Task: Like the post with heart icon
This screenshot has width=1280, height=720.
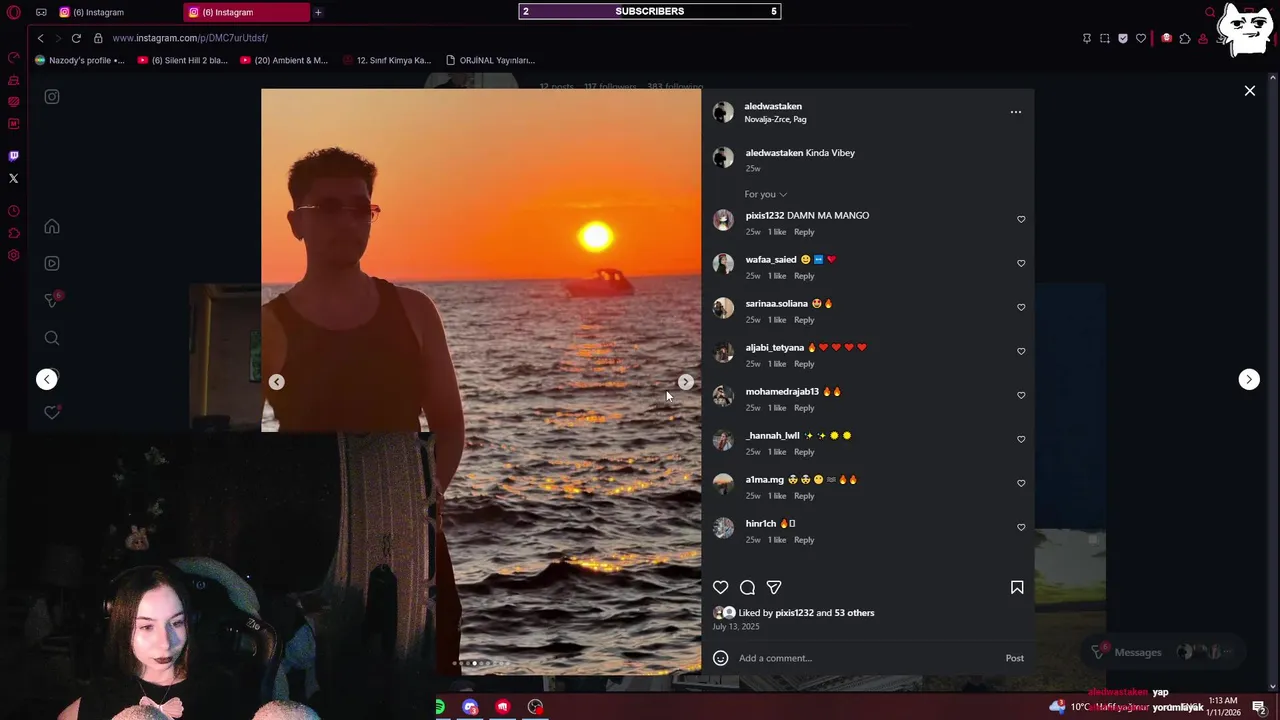Action: pos(721,587)
